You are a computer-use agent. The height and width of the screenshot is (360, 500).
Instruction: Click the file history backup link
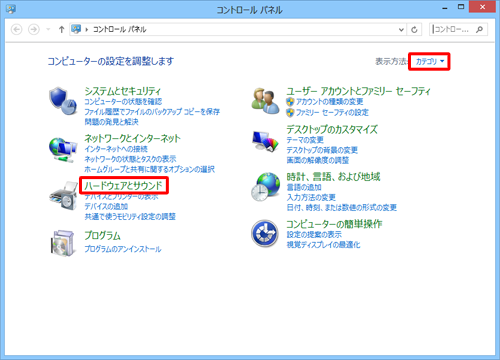(152, 112)
